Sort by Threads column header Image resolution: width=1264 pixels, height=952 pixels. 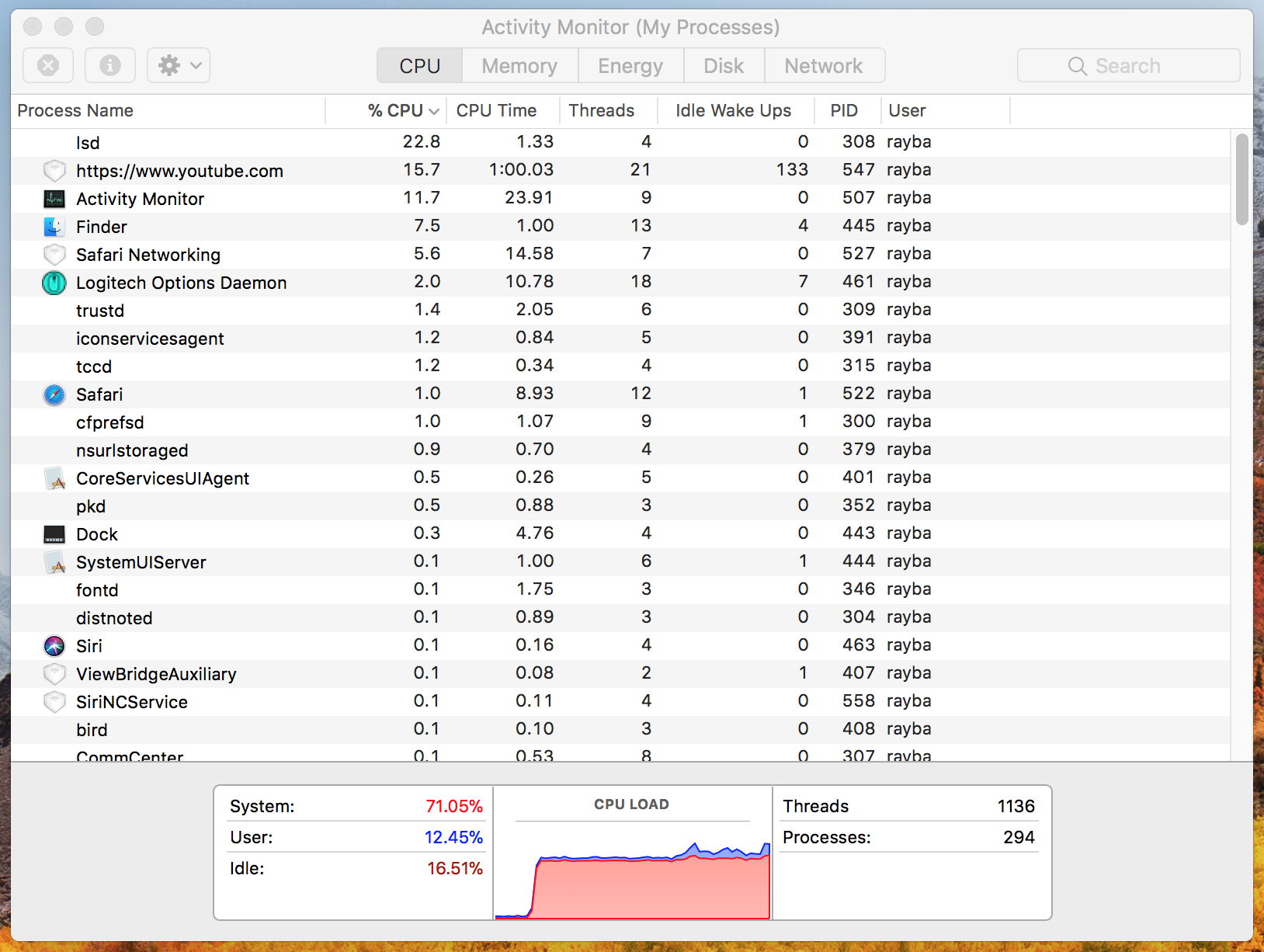609,110
